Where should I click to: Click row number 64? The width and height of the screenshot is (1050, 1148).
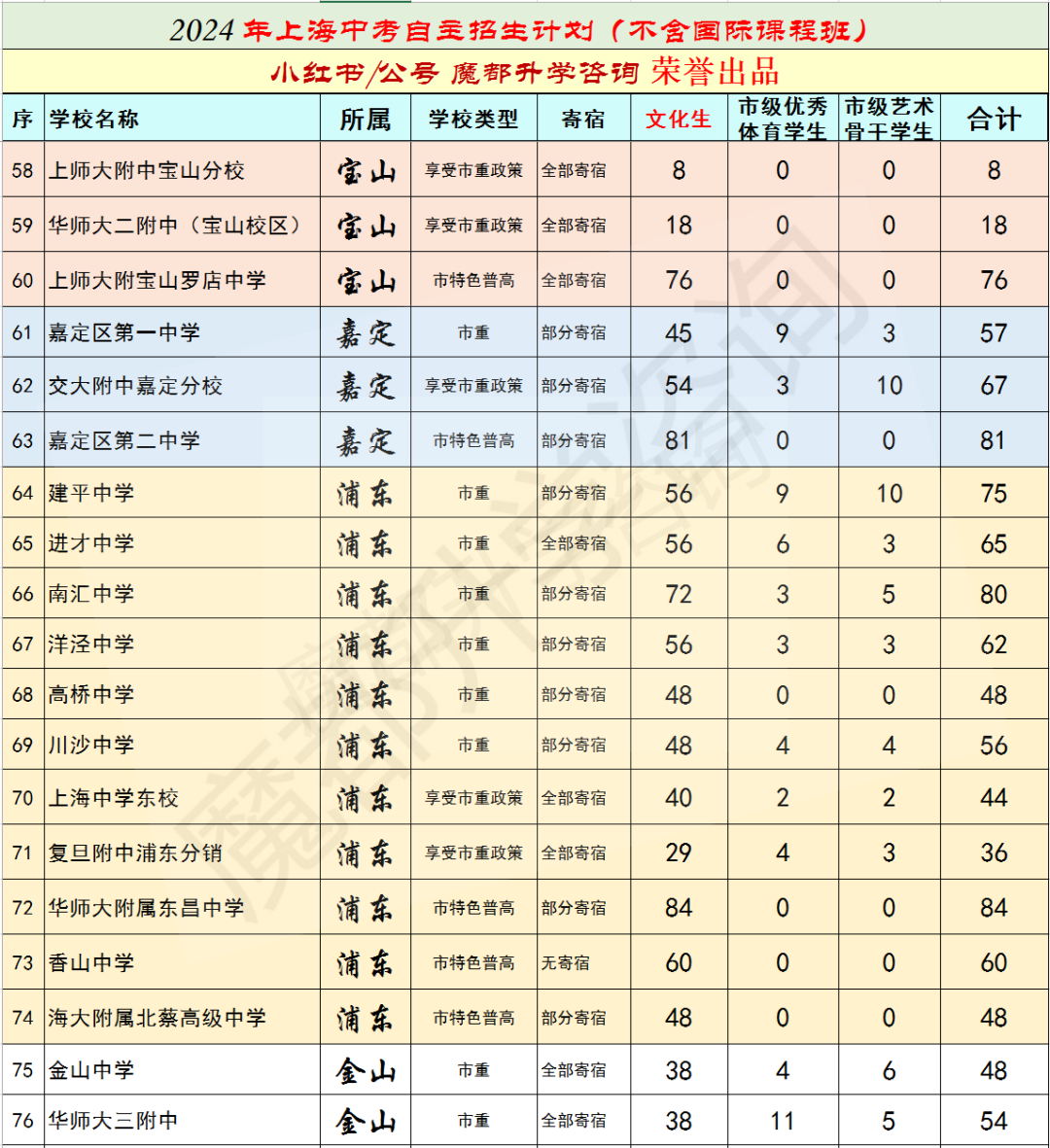point(22,493)
